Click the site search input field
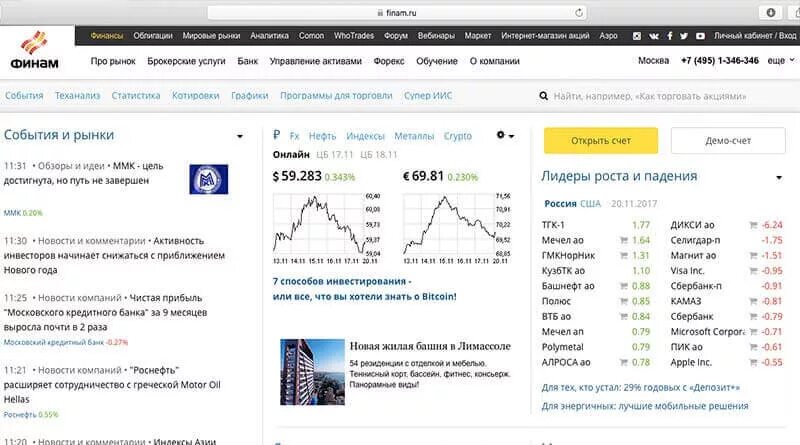800x445 pixels. point(650,96)
